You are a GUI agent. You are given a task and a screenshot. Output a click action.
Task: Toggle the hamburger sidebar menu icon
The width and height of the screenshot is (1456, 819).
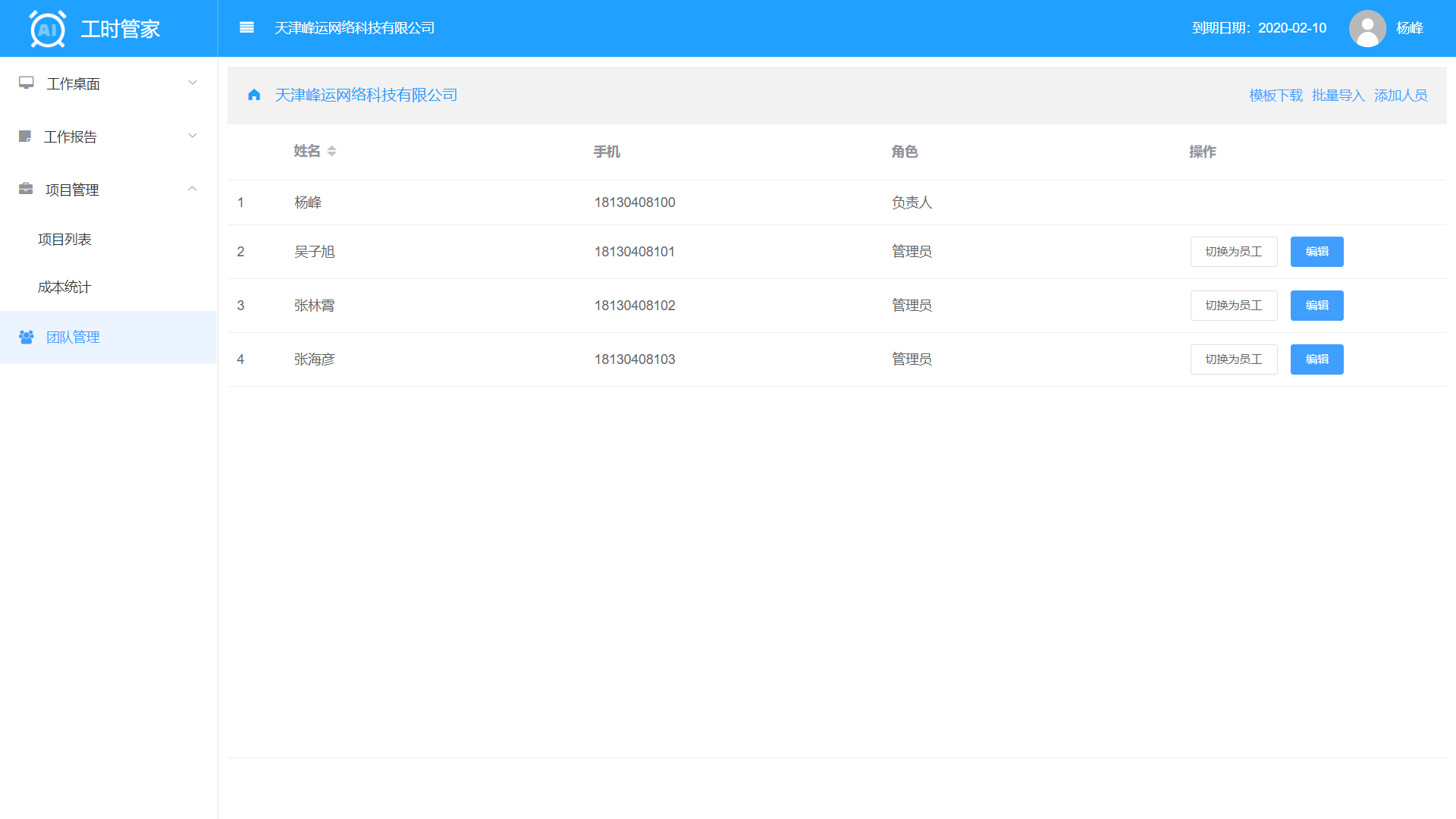(x=246, y=28)
